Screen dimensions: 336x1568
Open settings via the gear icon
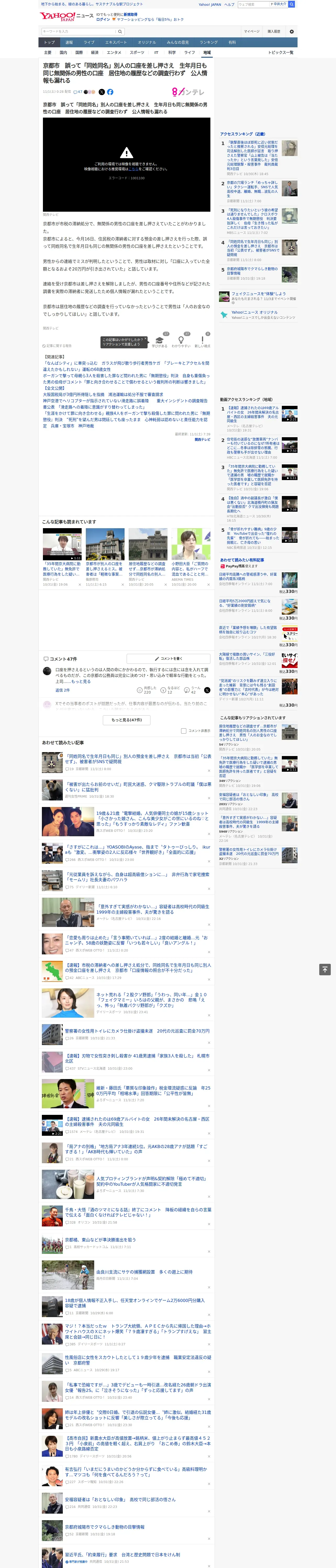click(292, 32)
